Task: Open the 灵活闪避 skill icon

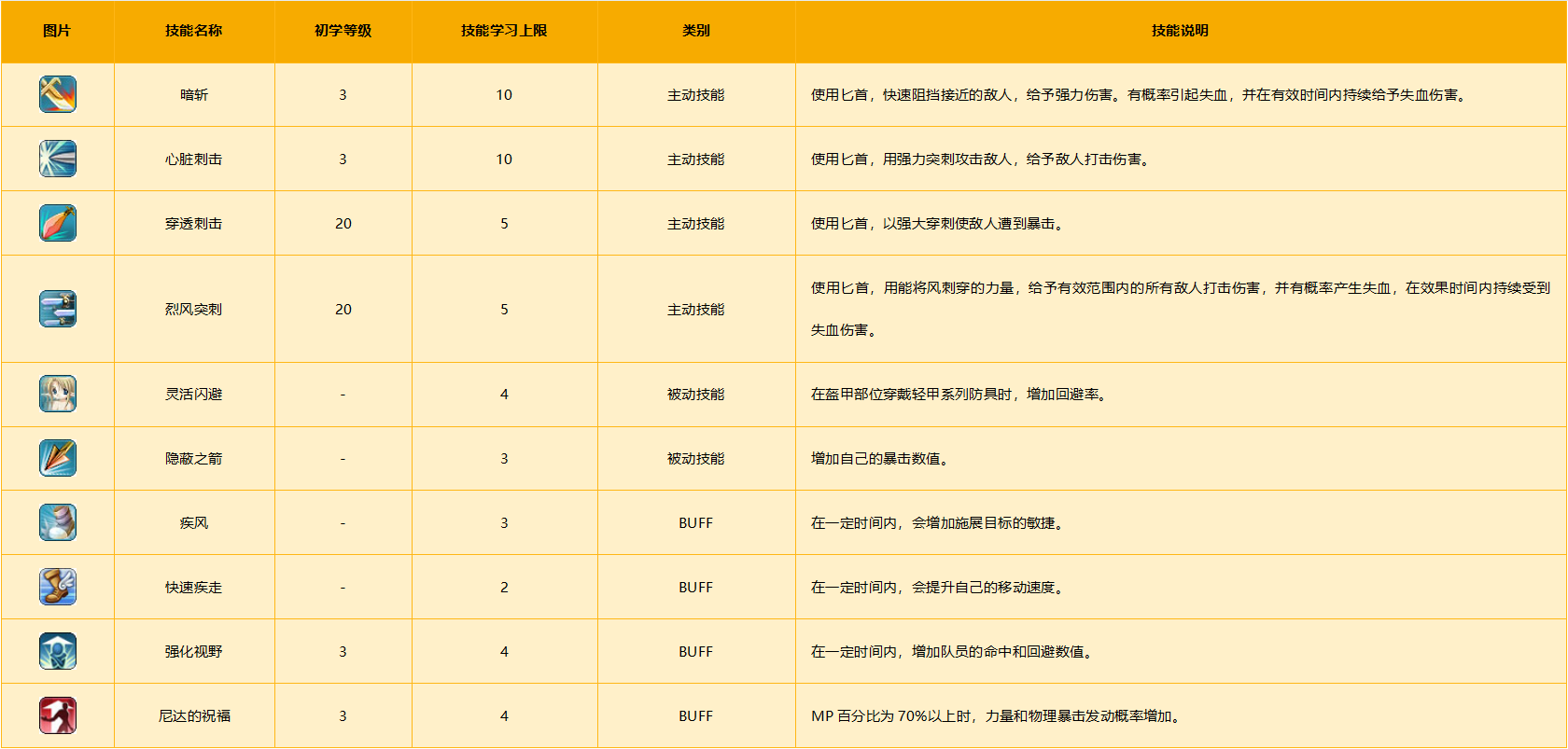Action: point(58,395)
